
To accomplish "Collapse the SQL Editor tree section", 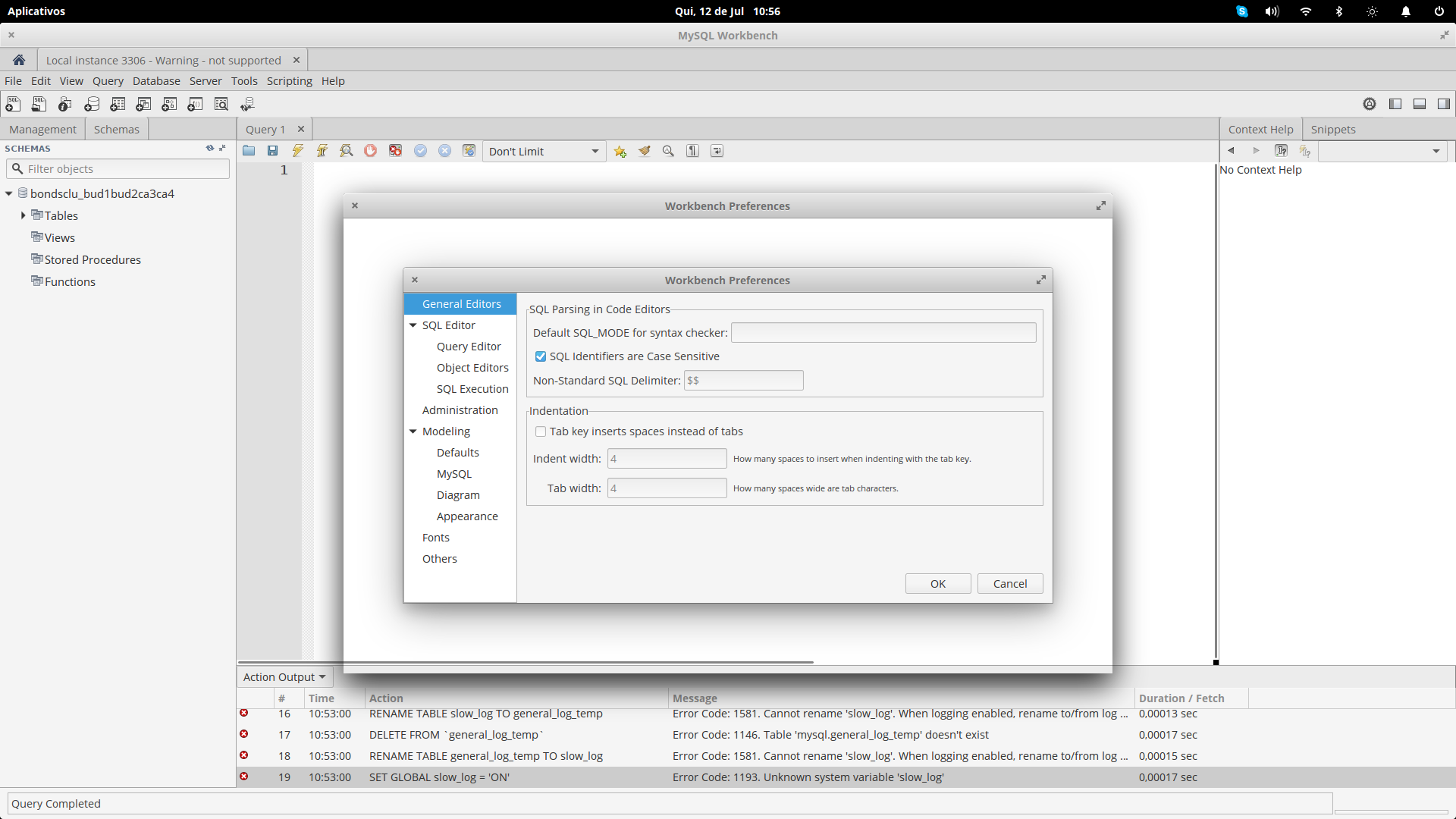I will pos(413,325).
